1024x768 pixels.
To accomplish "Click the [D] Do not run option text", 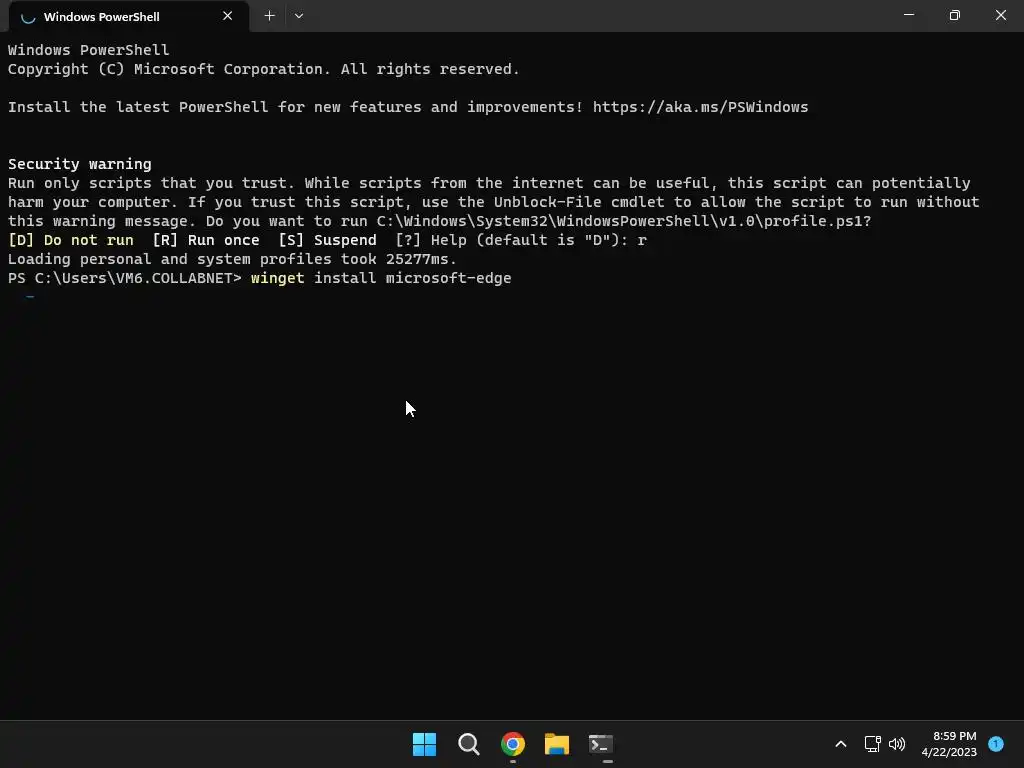I will pos(71,240).
